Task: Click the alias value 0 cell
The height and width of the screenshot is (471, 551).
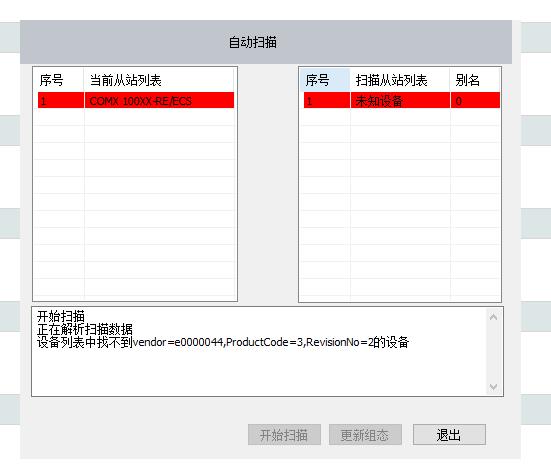Action: [x=475, y=100]
